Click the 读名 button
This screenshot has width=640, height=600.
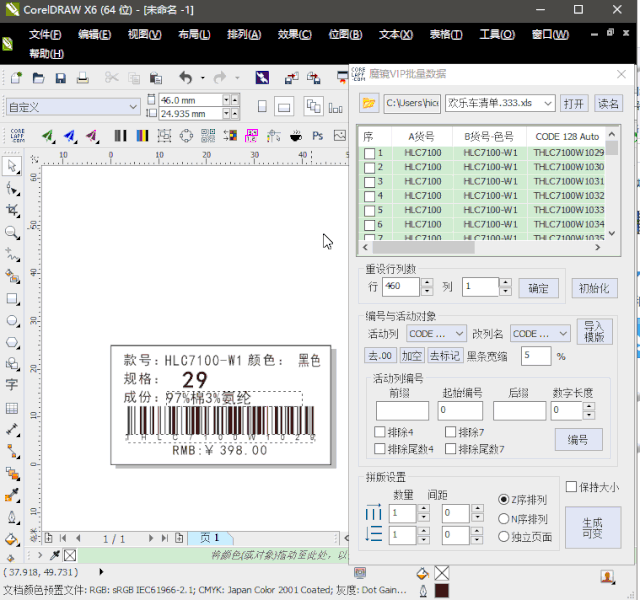coord(608,104)
